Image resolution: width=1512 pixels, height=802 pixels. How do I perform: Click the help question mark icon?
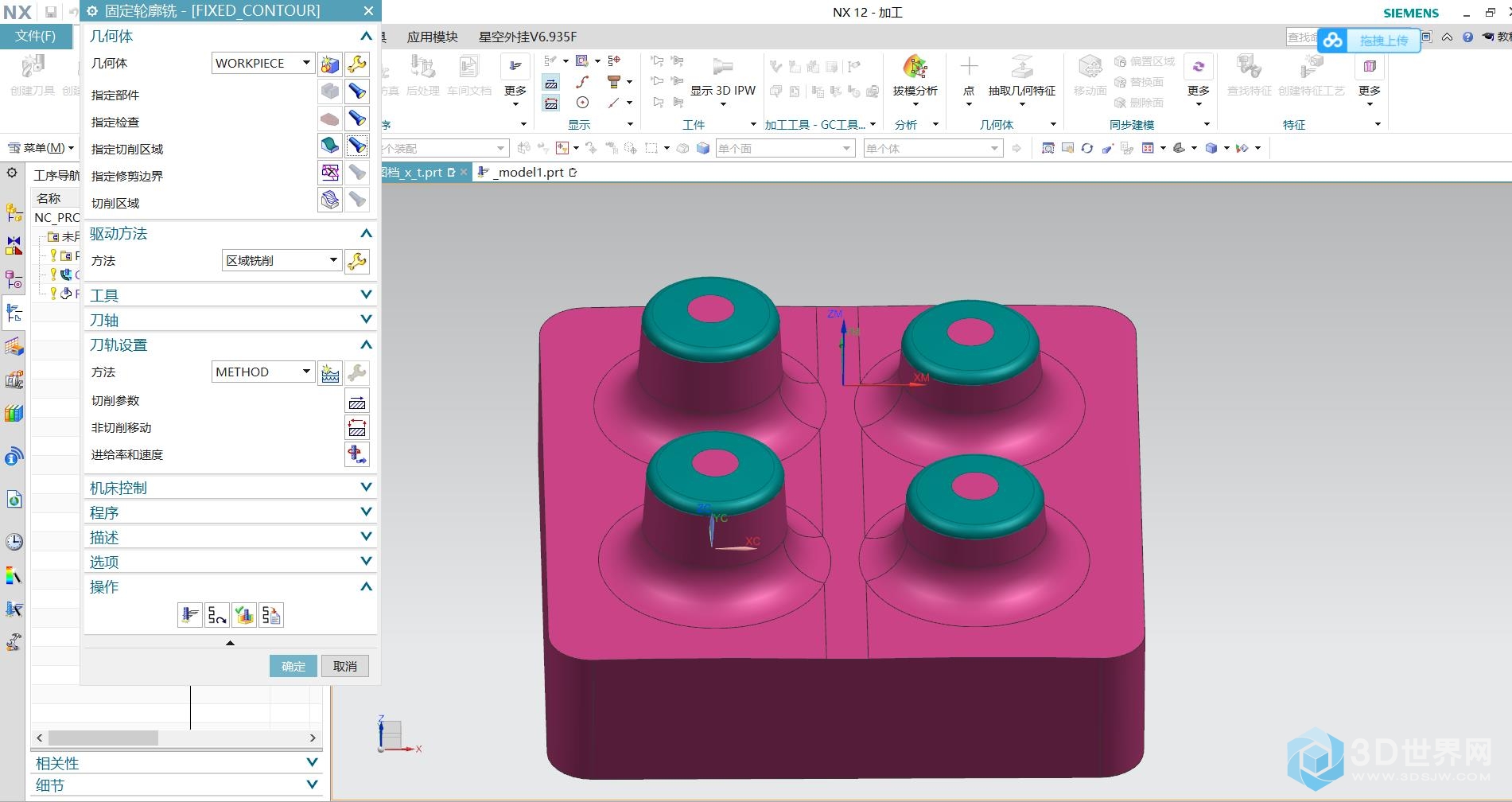(x=1467, y=37)
